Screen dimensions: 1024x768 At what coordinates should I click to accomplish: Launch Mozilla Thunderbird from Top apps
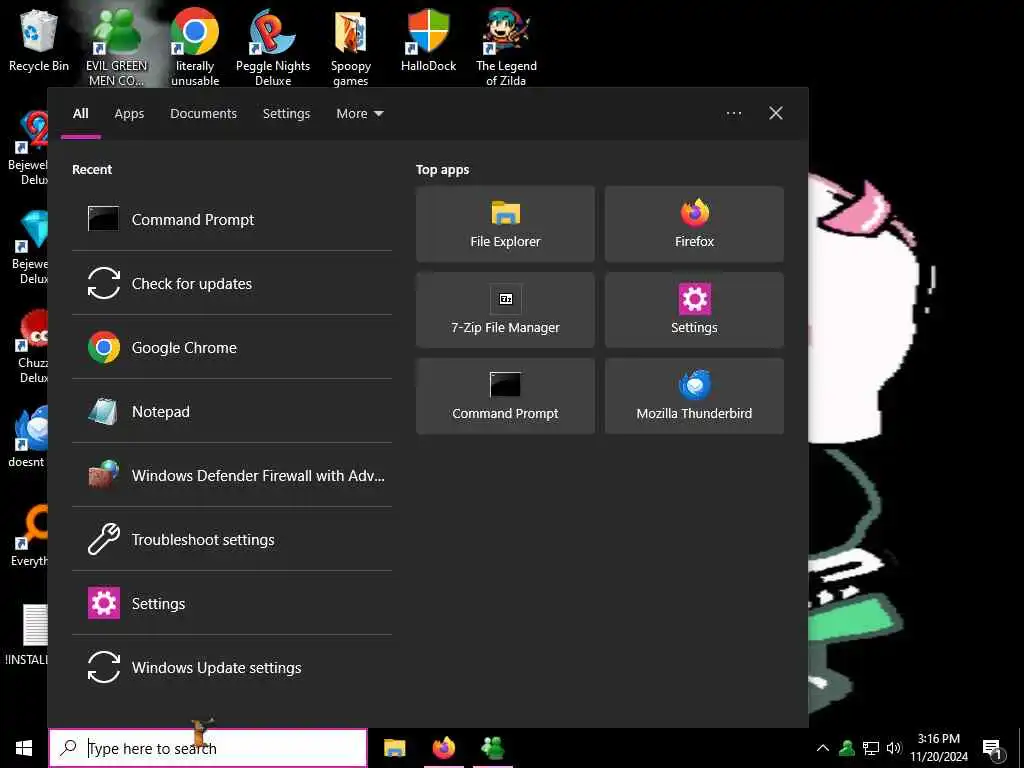(694, 396)
